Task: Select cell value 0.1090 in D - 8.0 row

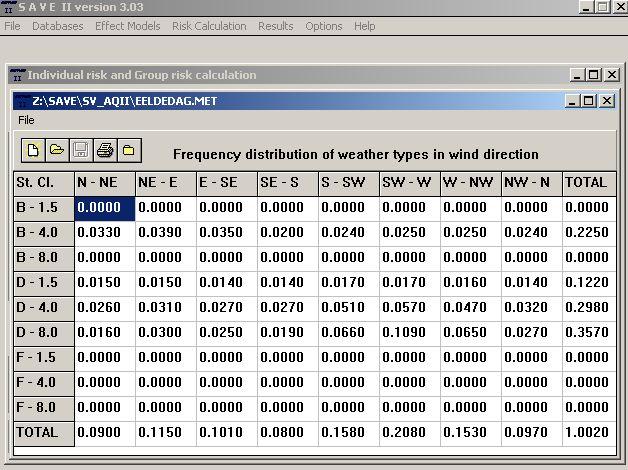Action: pyautogui.click(x=409, y=333)
